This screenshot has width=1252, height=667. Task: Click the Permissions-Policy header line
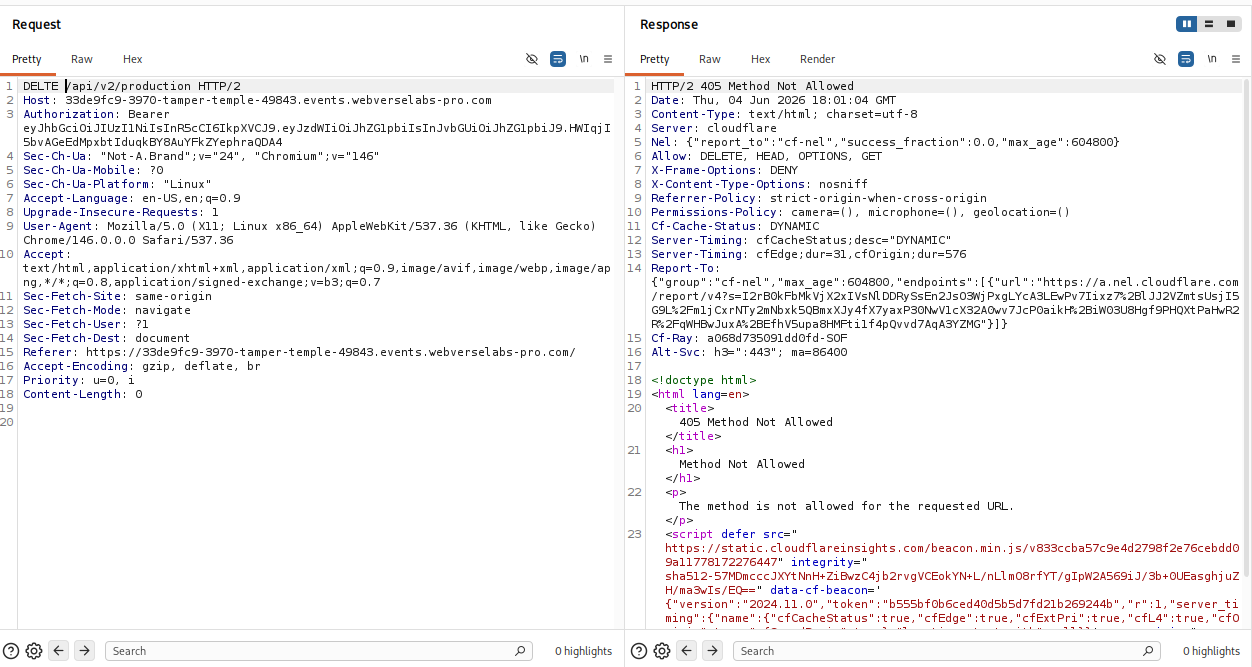click(x=860, y=212)
